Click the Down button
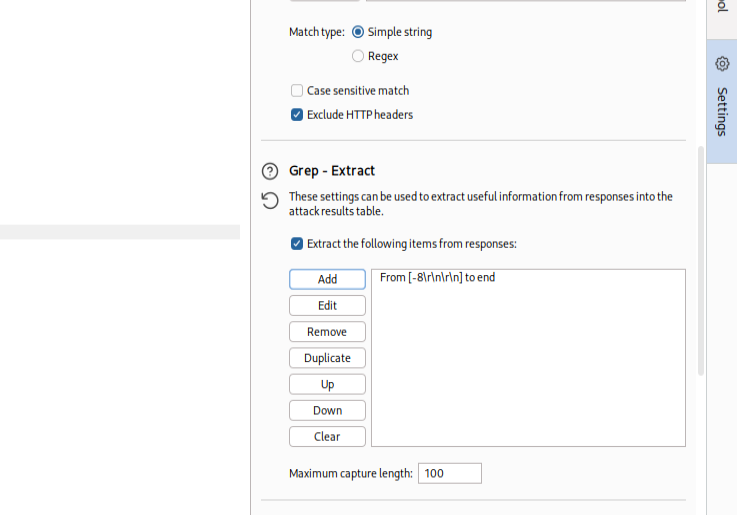 [x=327, y=410]
